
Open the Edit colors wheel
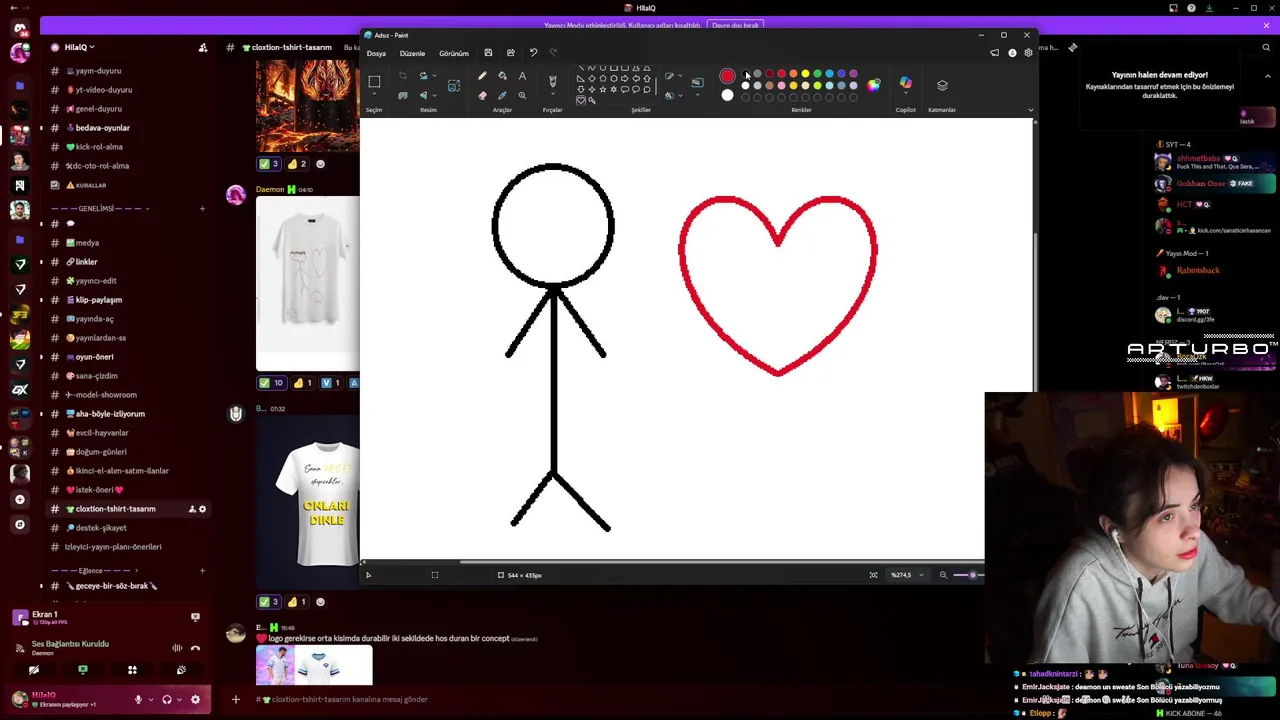874,85
